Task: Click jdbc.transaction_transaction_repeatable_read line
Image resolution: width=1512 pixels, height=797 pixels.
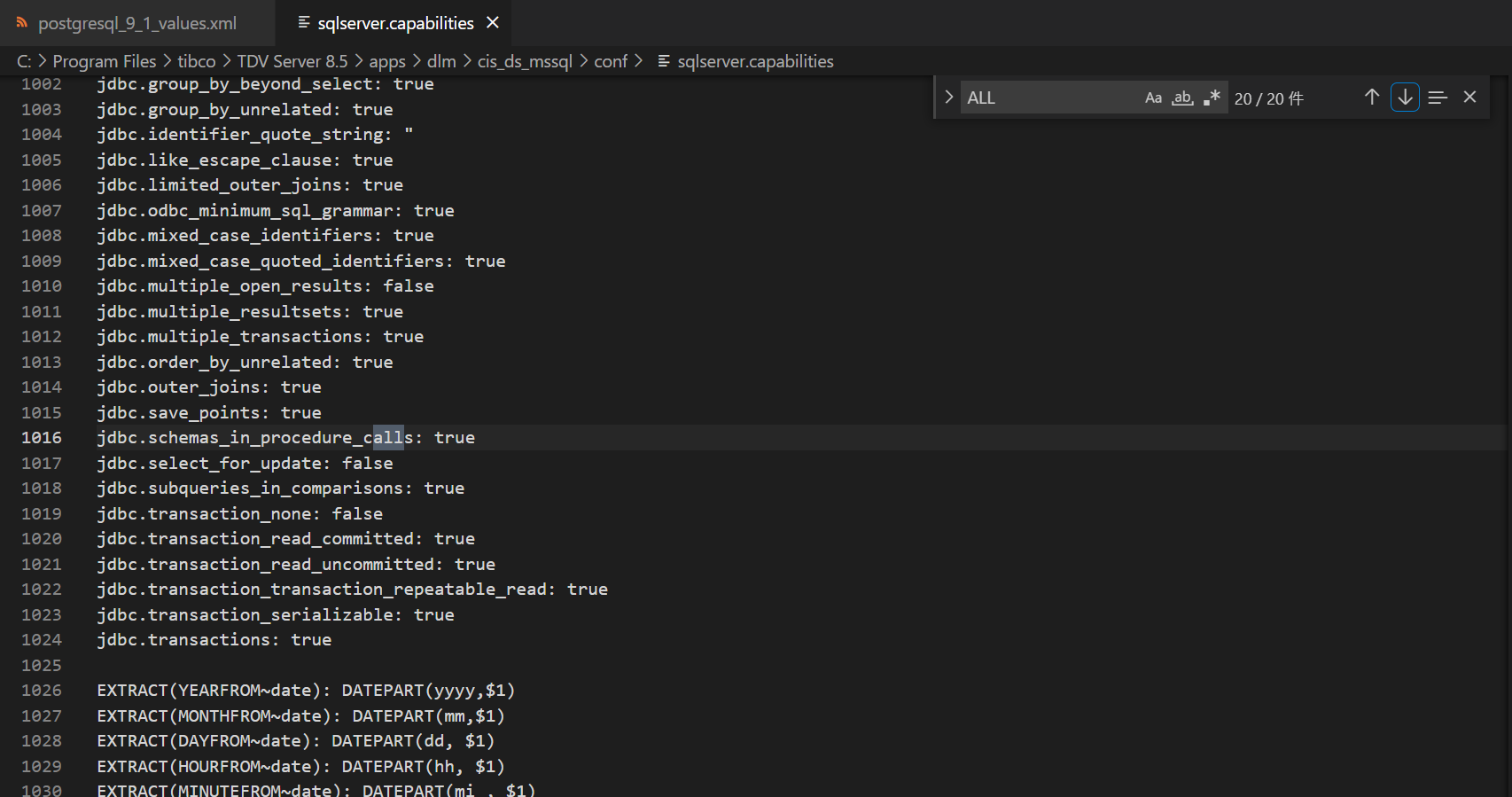Action: point(353,590)
